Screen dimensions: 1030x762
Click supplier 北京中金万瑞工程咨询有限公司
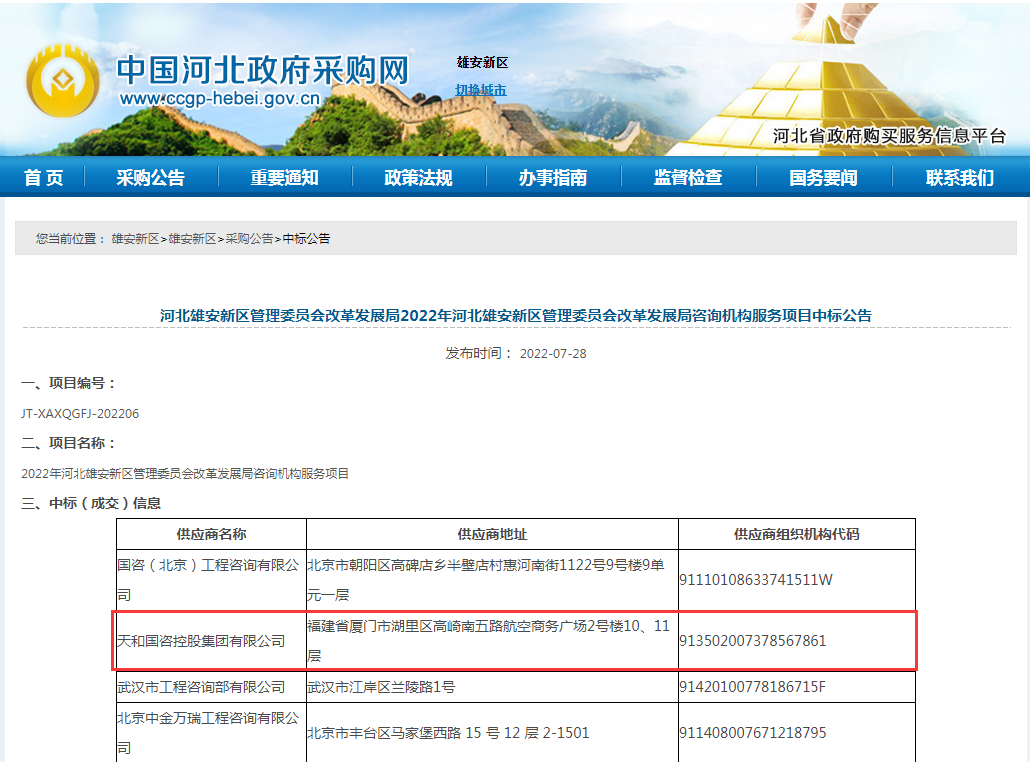click(208, 732)
